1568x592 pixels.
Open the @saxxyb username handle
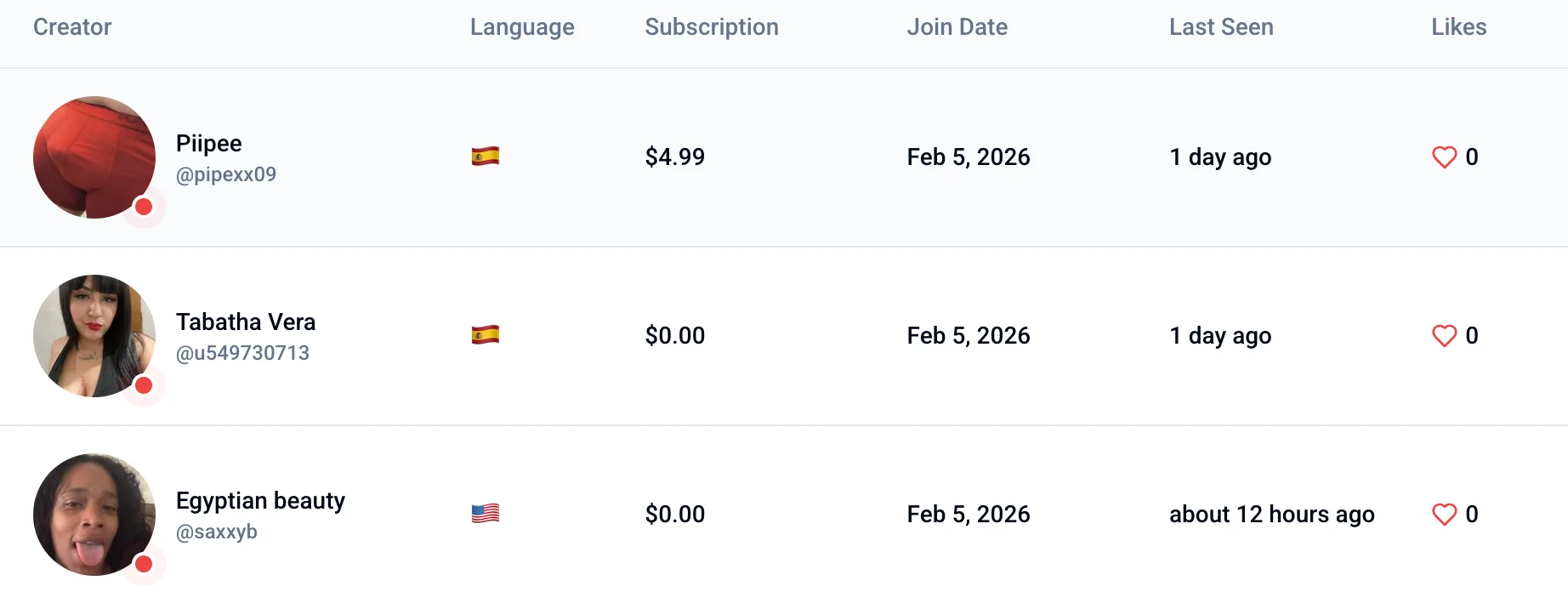[217, 532]
